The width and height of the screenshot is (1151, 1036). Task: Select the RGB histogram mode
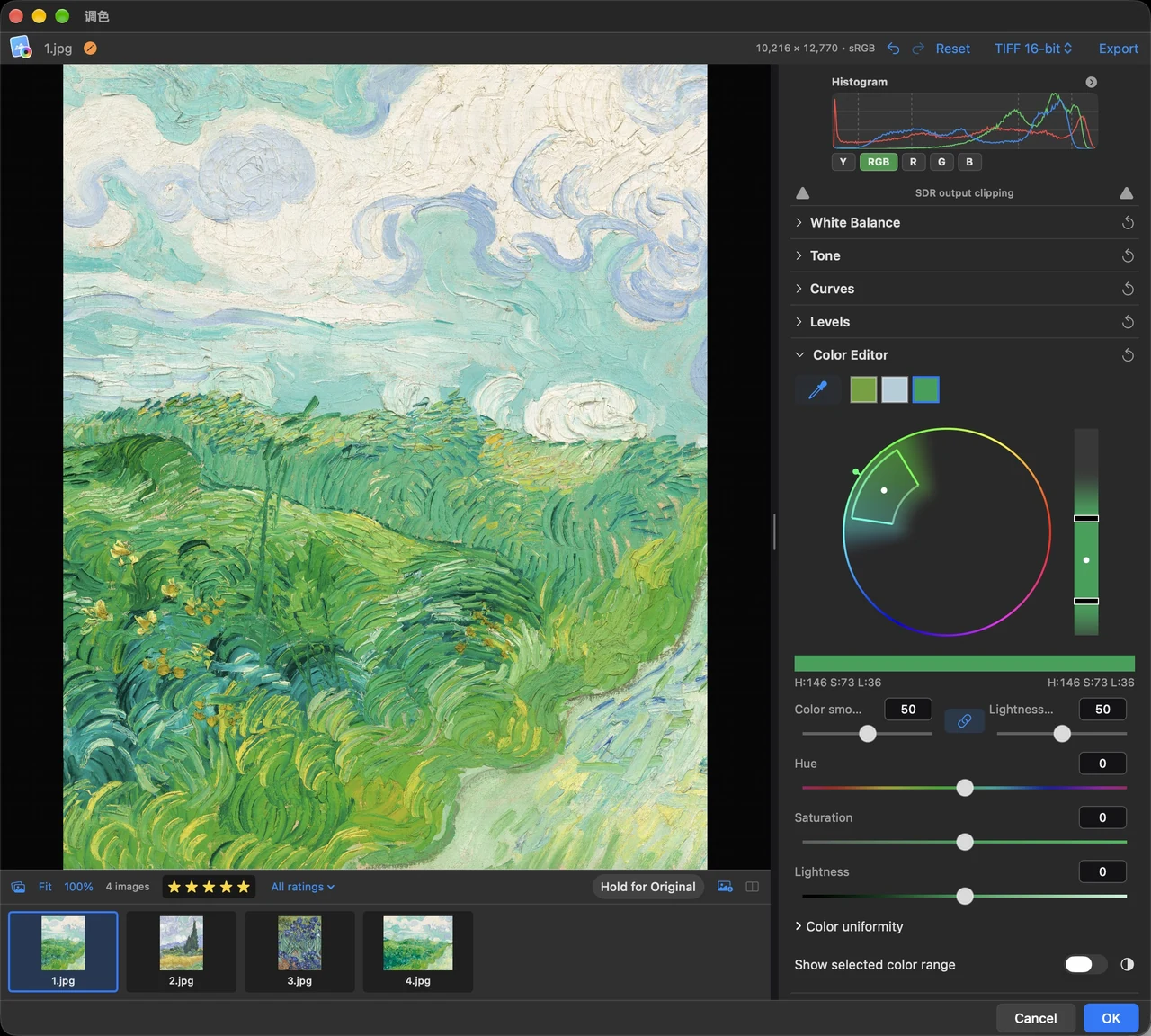(x=879, y=162)
